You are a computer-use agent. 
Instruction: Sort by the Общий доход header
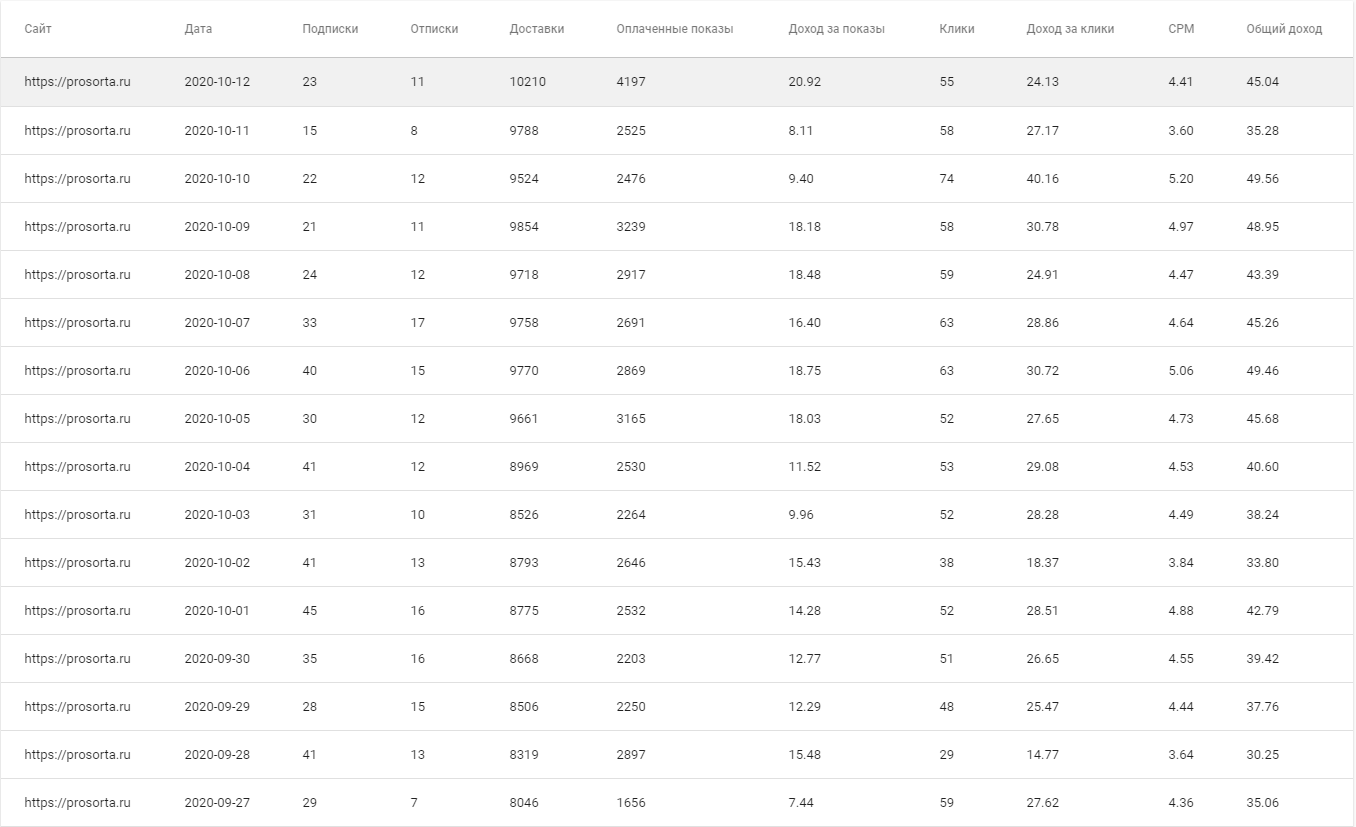coord(1284,29)
